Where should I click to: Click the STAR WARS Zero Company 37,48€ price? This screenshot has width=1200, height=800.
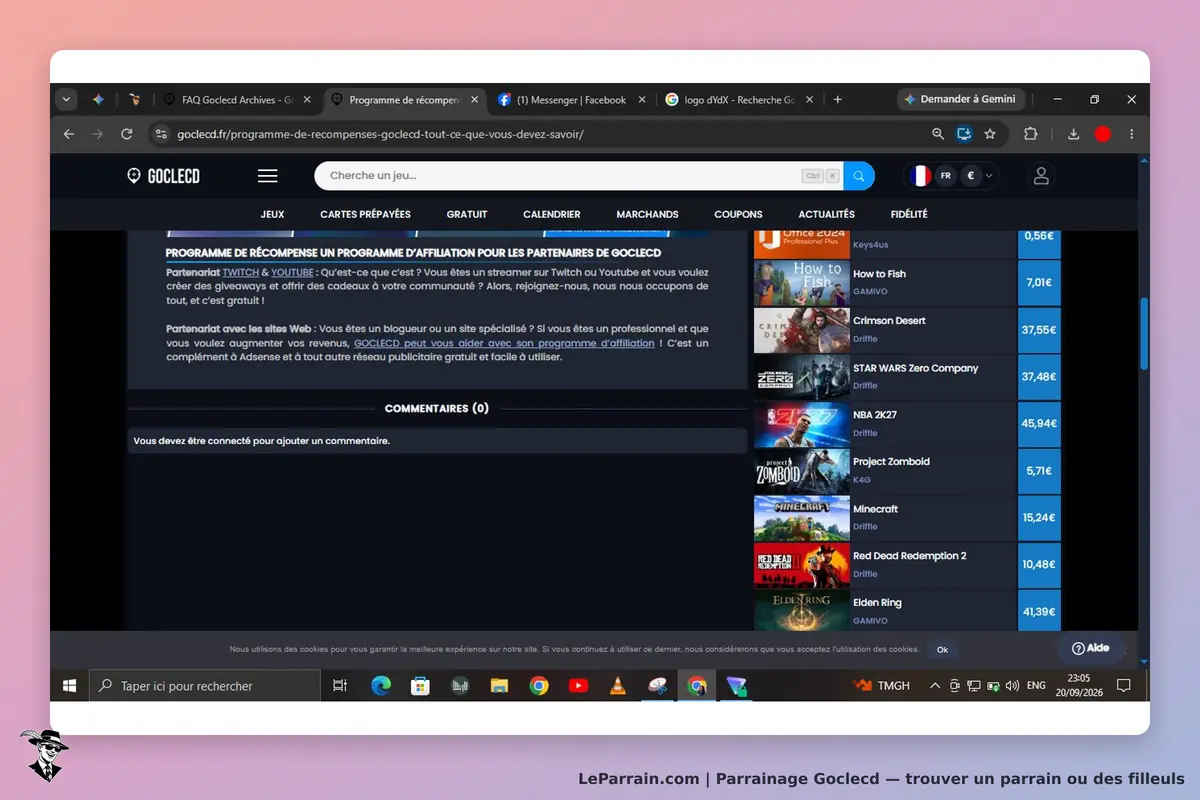[x=1039, y=377]
